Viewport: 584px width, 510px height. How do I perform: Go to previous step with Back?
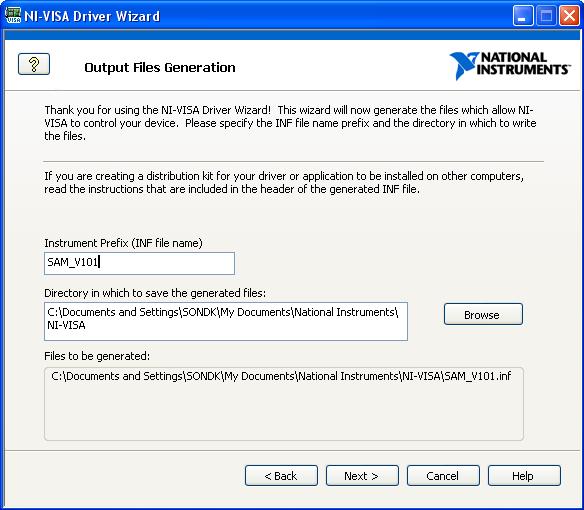tap(281, 476)
